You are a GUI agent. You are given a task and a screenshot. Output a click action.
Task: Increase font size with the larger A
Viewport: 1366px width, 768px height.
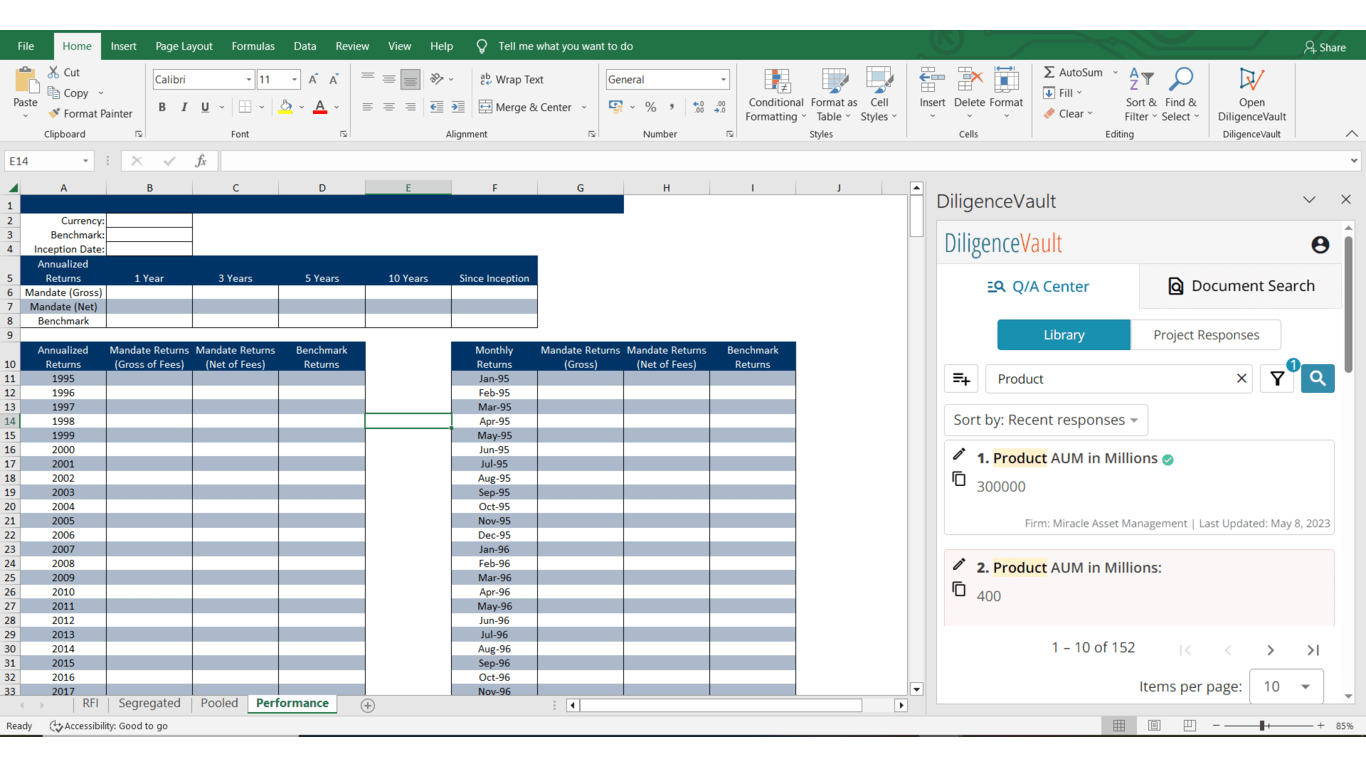313,79
